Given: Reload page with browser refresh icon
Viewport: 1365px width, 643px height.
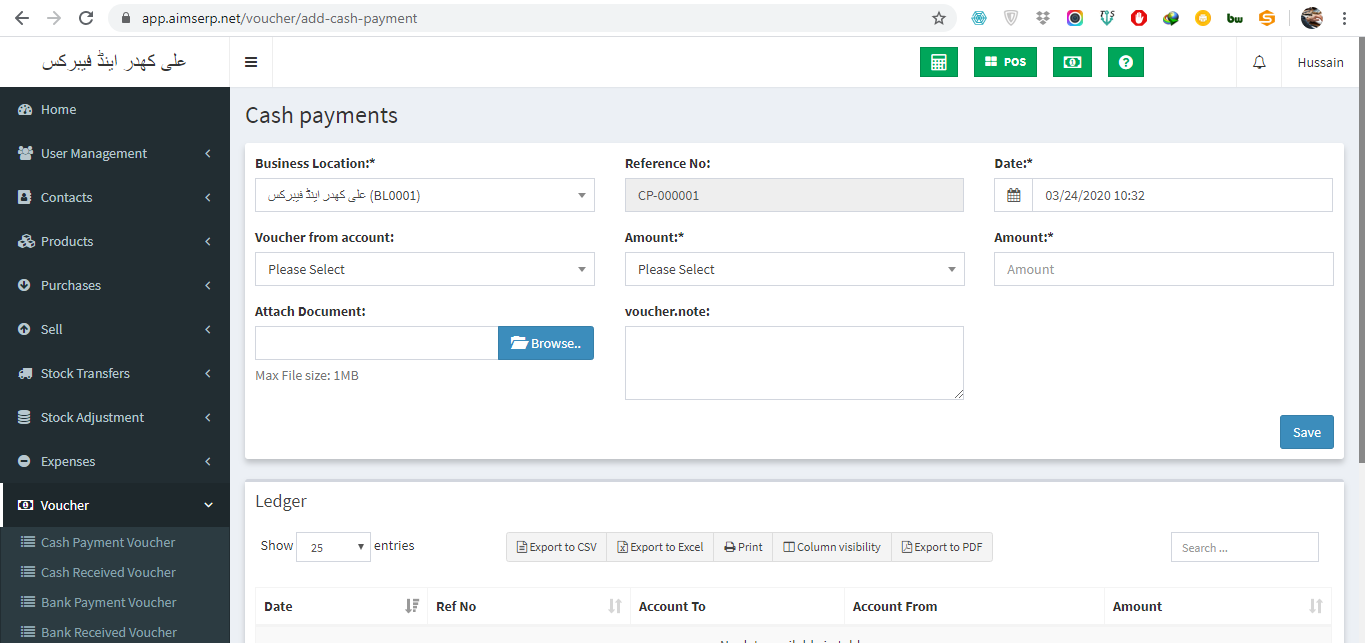Looking at the screenshot, I should click(x=86, y=18).
